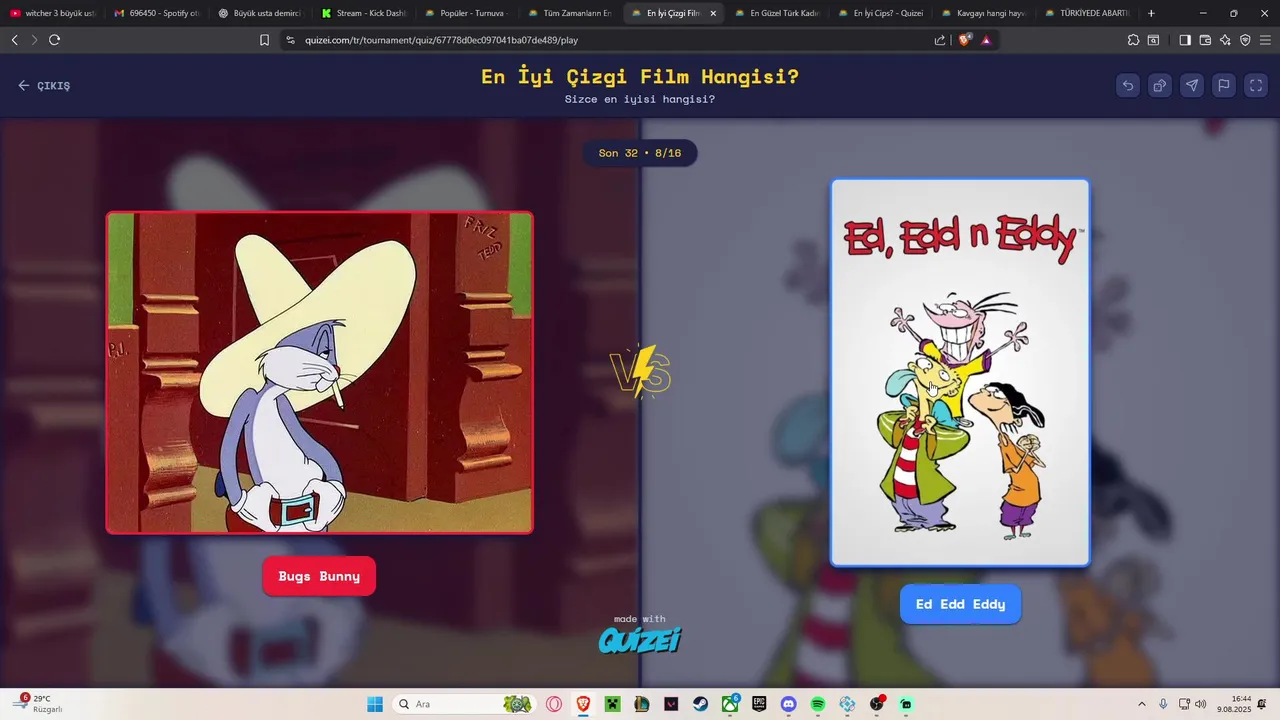Screen dimensions: 1280x720
Task: Switch to the Spotify tab
Action: (156, 13)
